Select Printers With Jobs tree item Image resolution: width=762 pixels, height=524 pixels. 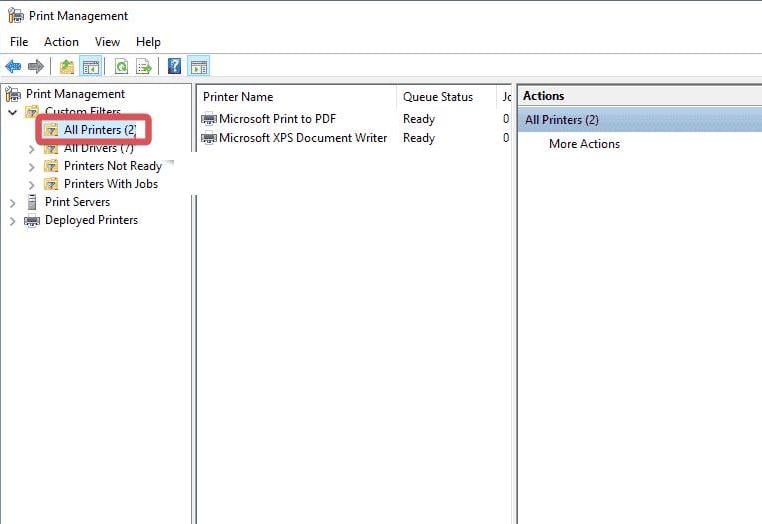(111, 184)
